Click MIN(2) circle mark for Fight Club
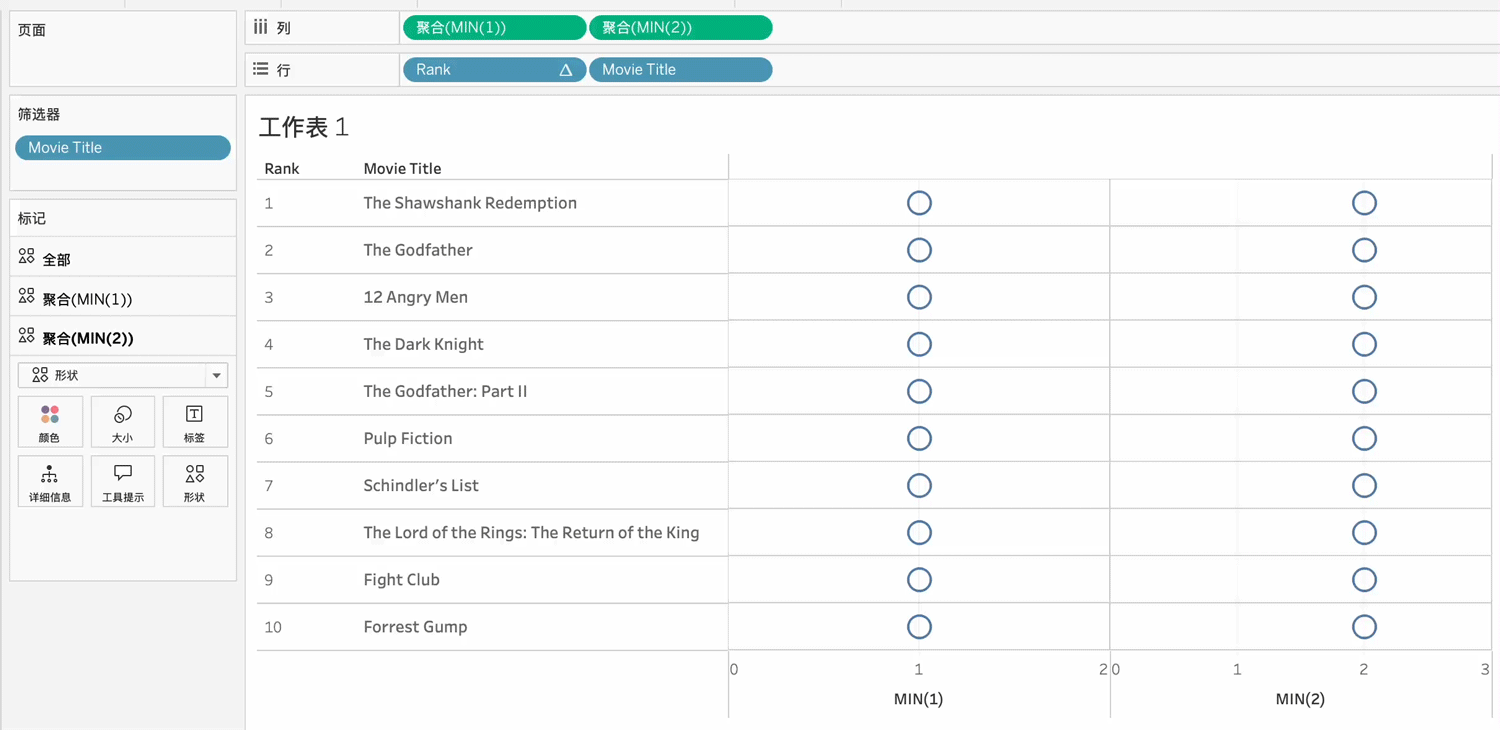This screenshot has width=1500, height=730. click(1364, 579)
